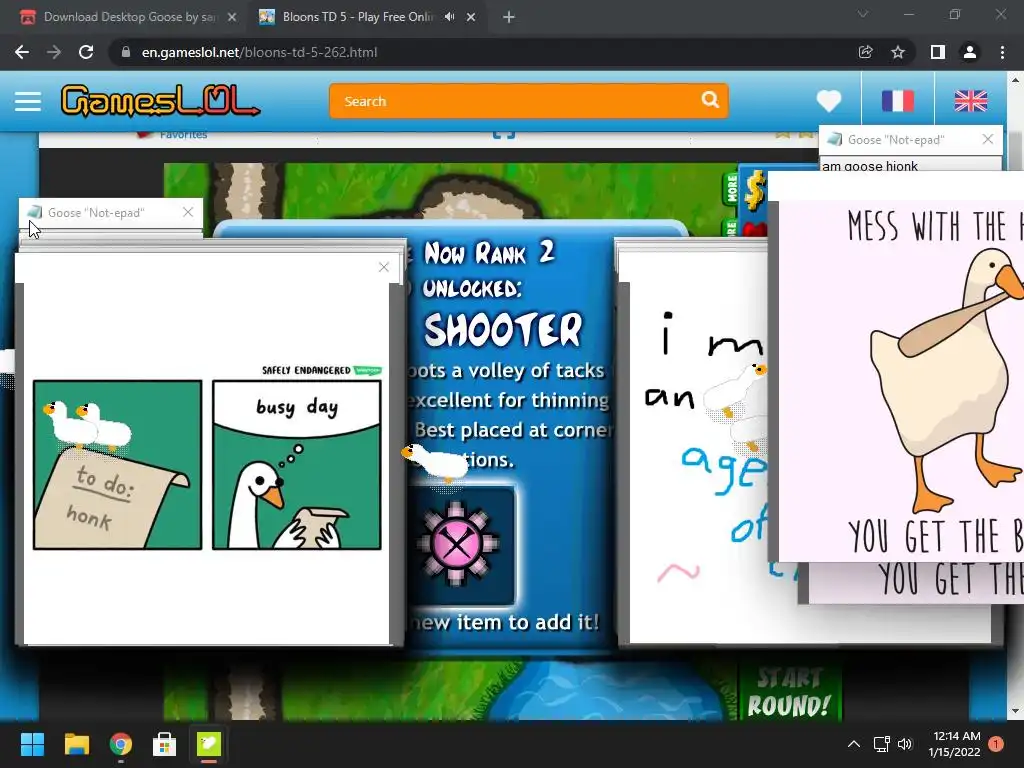This screenshot has width=1024, height=768.
Task: Mute the Bloons TD 5 tab audio
Action: click(x=449, y=17)
